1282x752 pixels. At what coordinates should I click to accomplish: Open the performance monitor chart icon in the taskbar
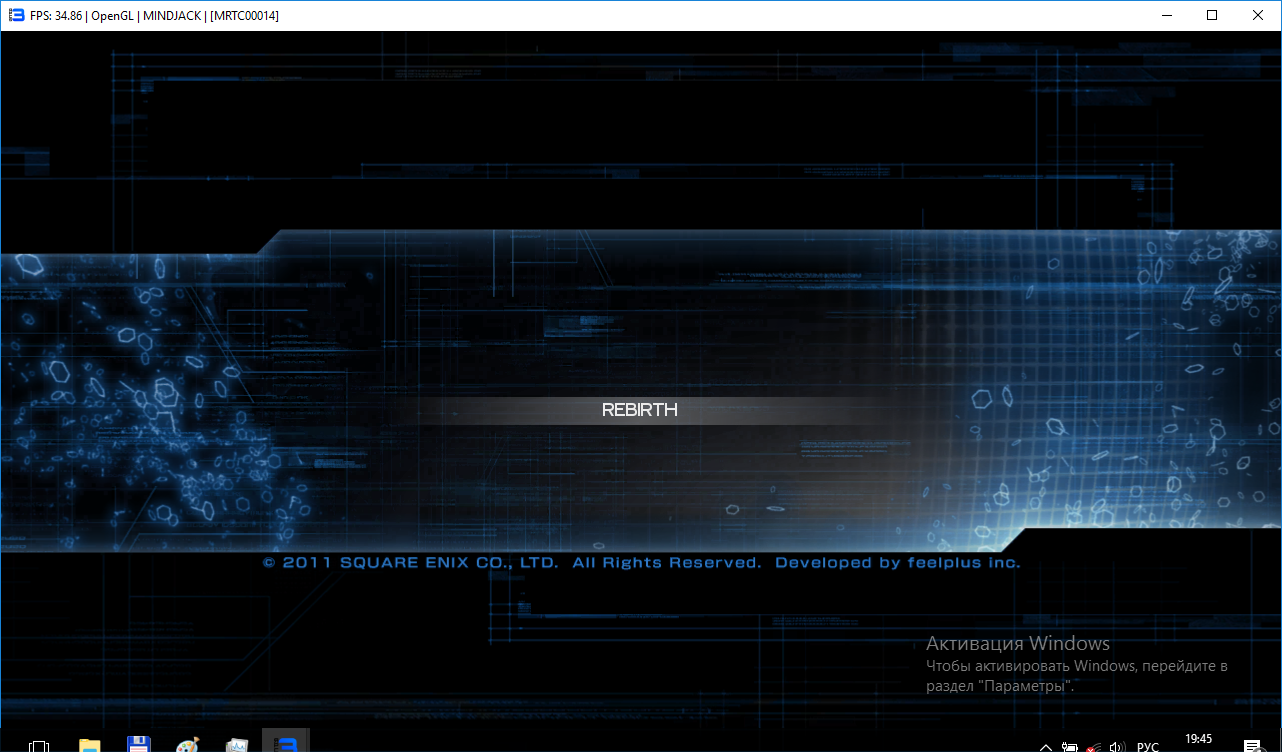click(237, 745)
